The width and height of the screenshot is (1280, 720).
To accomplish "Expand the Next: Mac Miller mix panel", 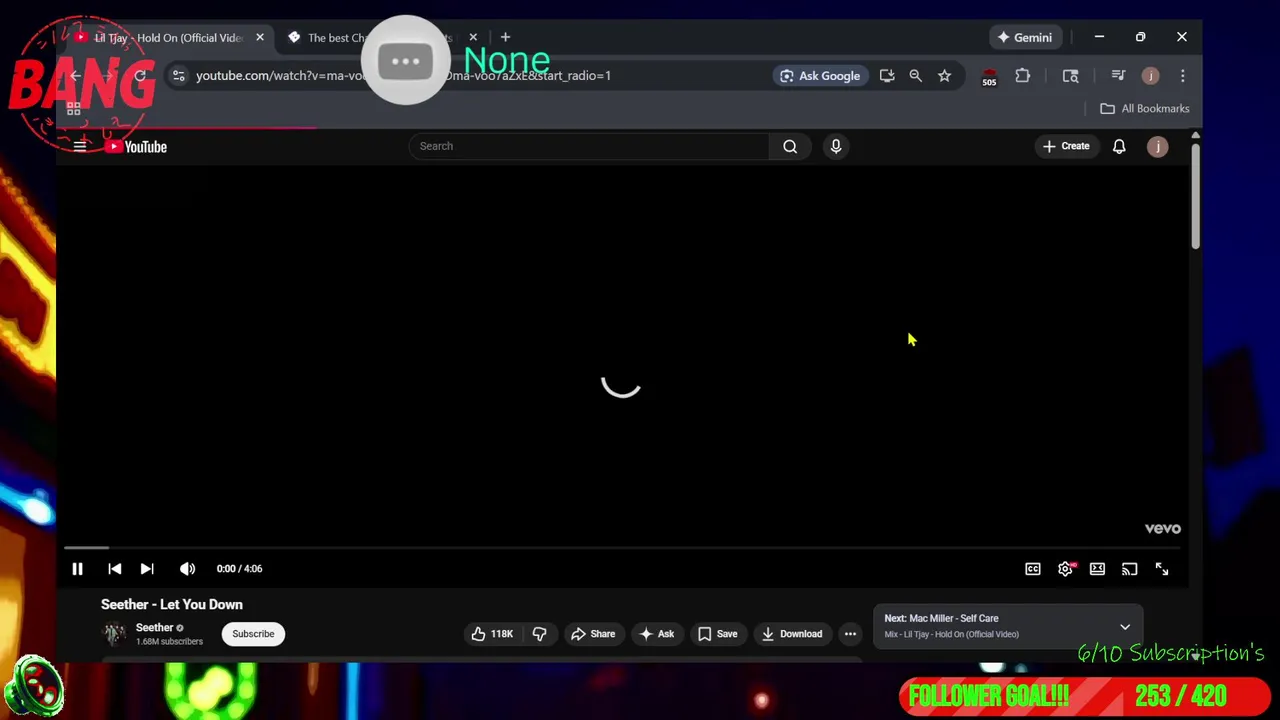I will pyautogui.click(x=1125, y=627).
